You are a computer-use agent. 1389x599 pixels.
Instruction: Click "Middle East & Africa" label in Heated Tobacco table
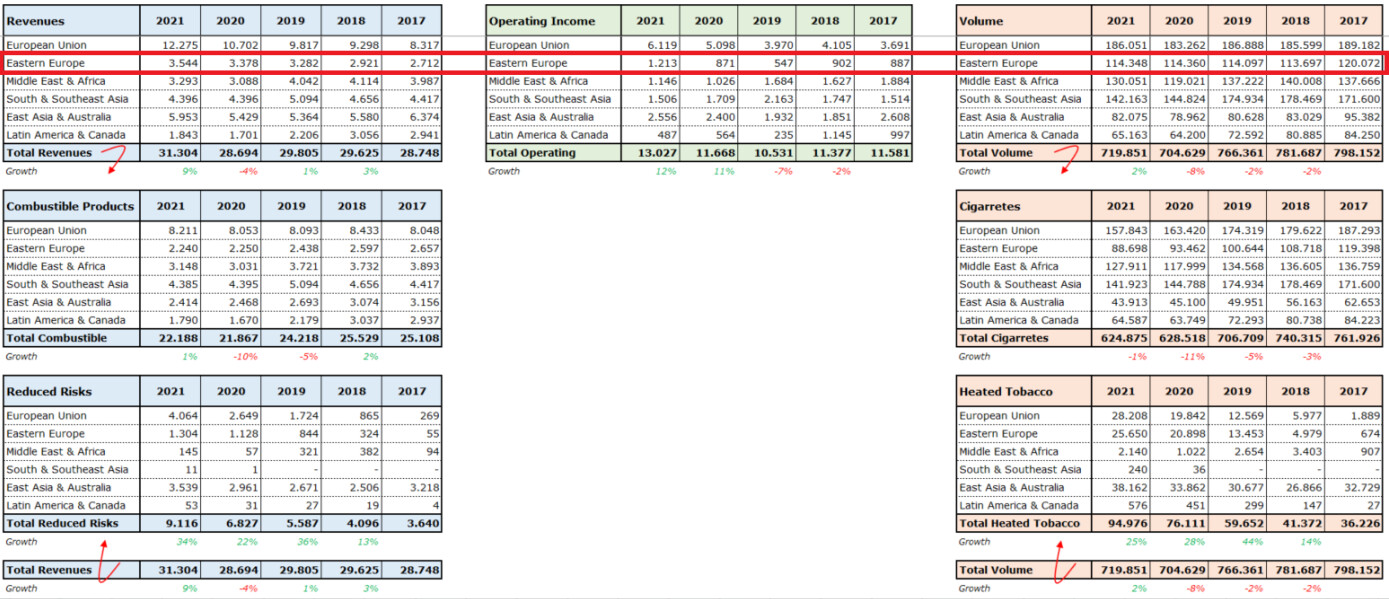pos(1008,452)
